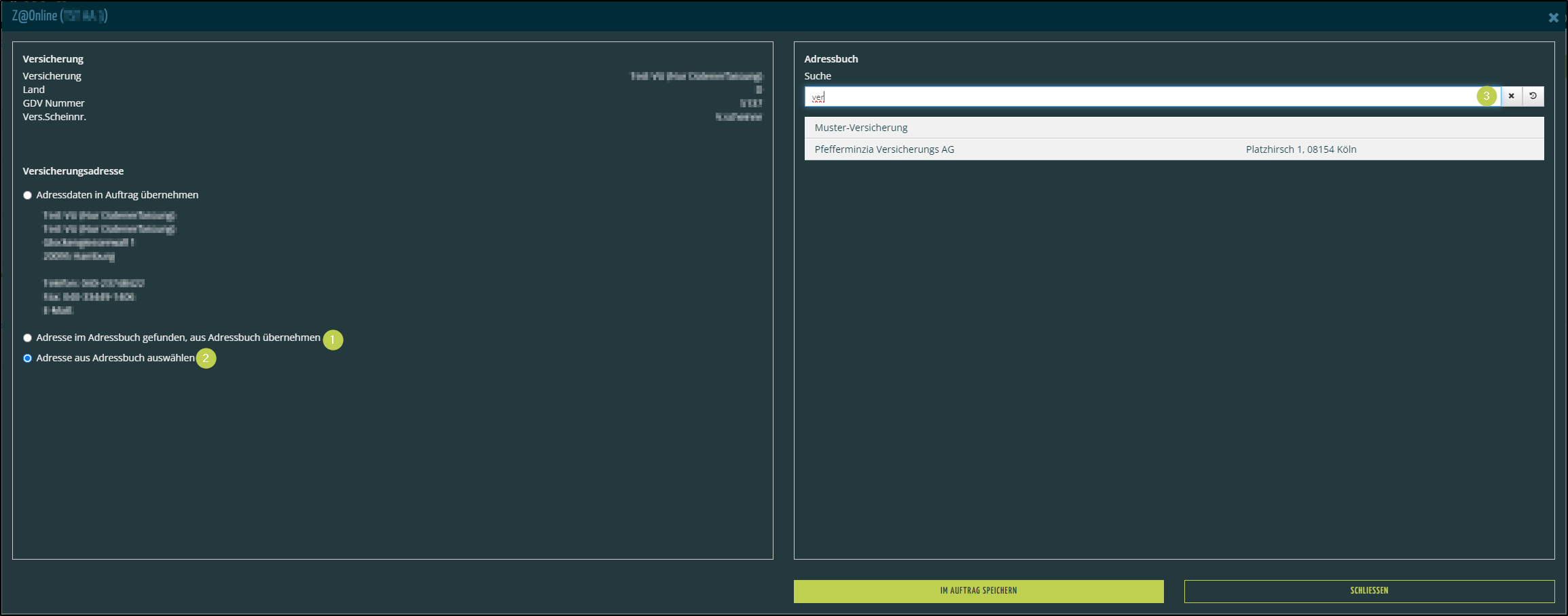Pick Muster-Versicherung from search results
Viewport: 1568px width, 616px height.
(x=861, y=128)
